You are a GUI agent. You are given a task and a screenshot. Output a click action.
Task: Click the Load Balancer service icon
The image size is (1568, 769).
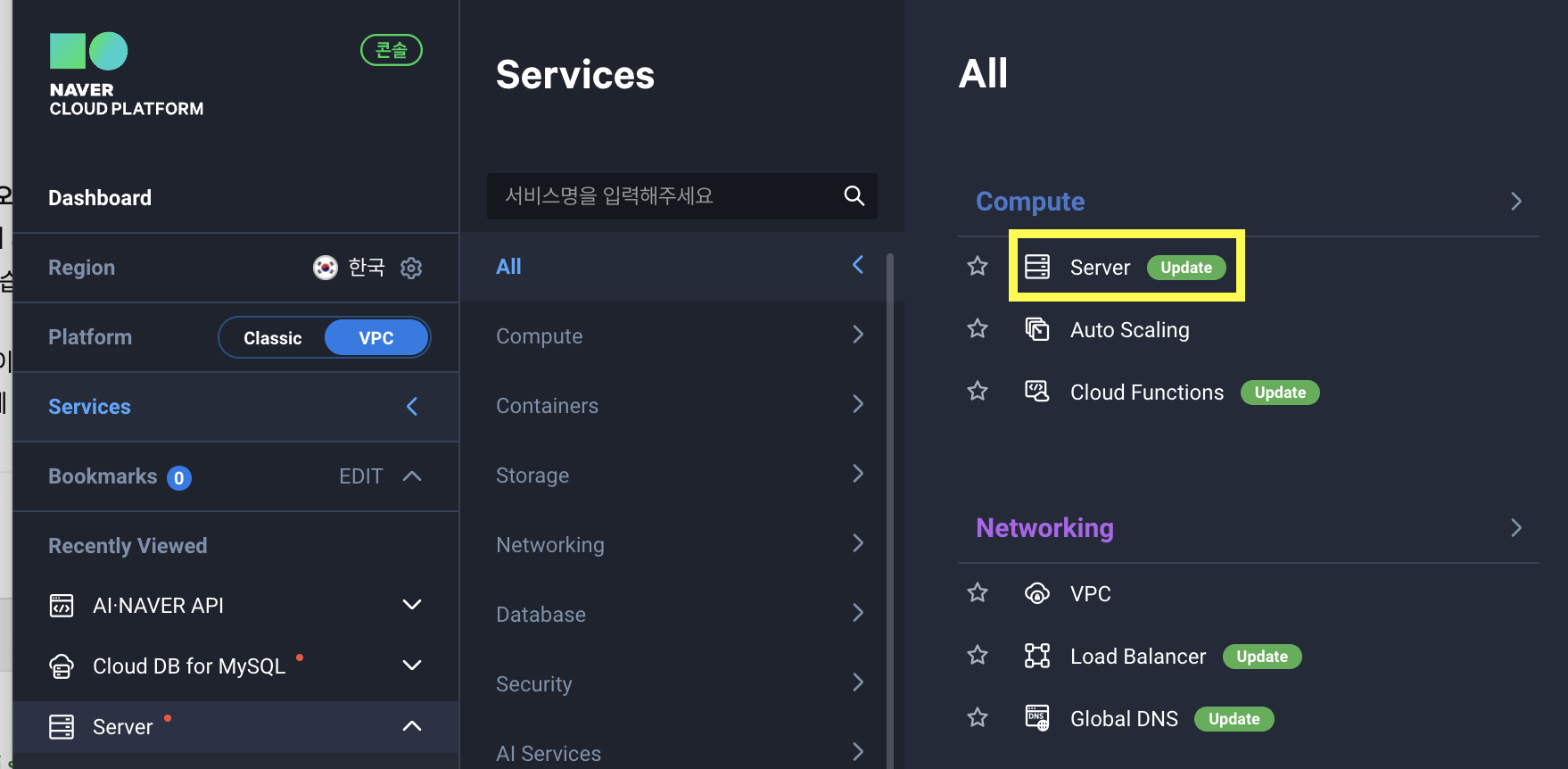click(1037, 656)
